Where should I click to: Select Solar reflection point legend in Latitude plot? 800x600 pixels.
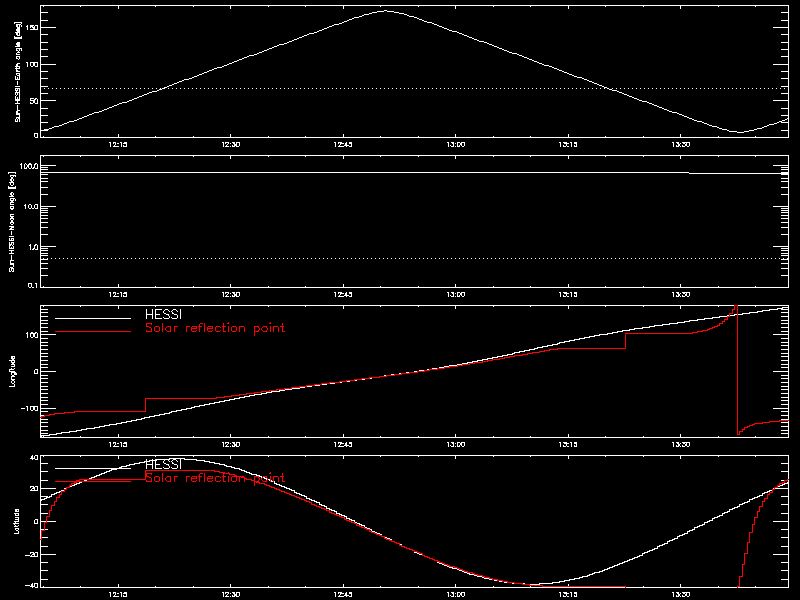[x=215, y=478]
